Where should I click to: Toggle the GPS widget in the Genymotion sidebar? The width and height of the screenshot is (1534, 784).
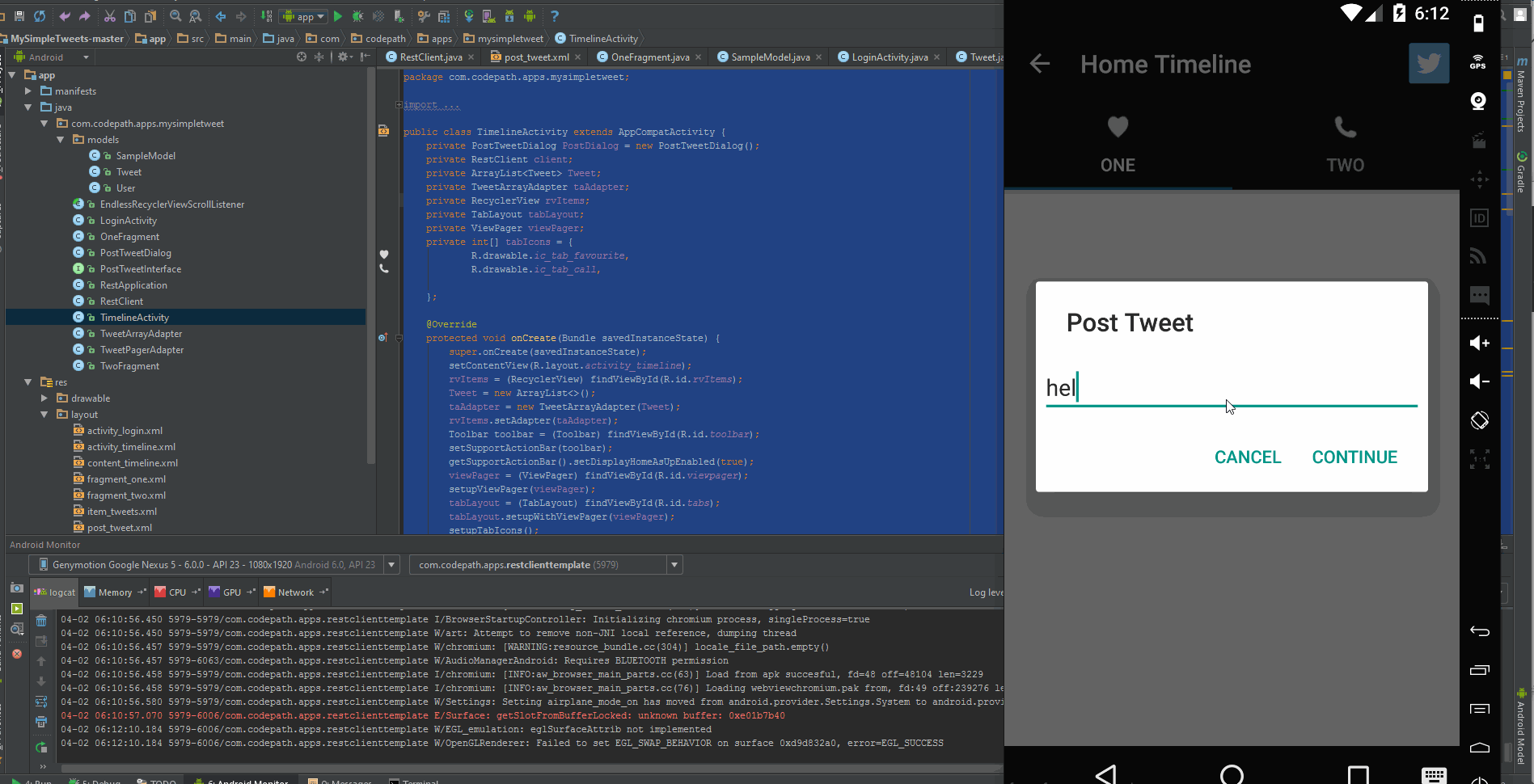point(1477,63)
